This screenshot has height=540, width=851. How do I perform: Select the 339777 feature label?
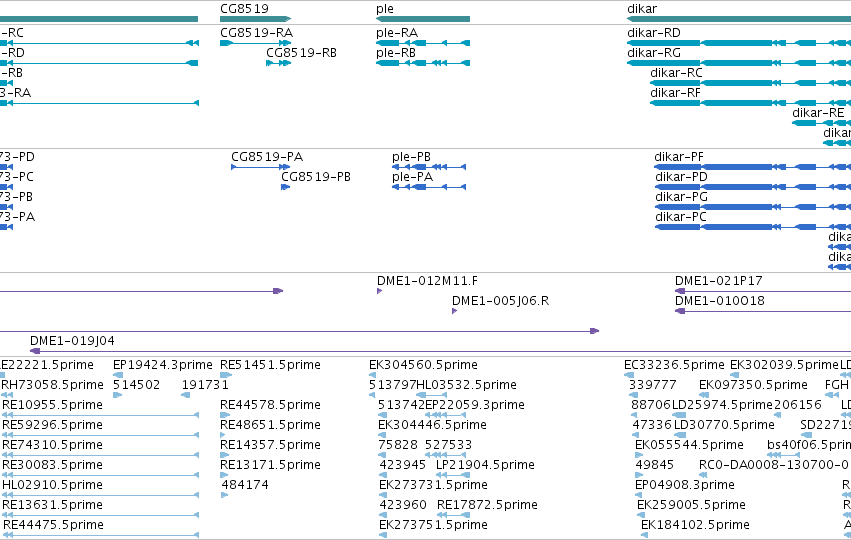point(653,385)
